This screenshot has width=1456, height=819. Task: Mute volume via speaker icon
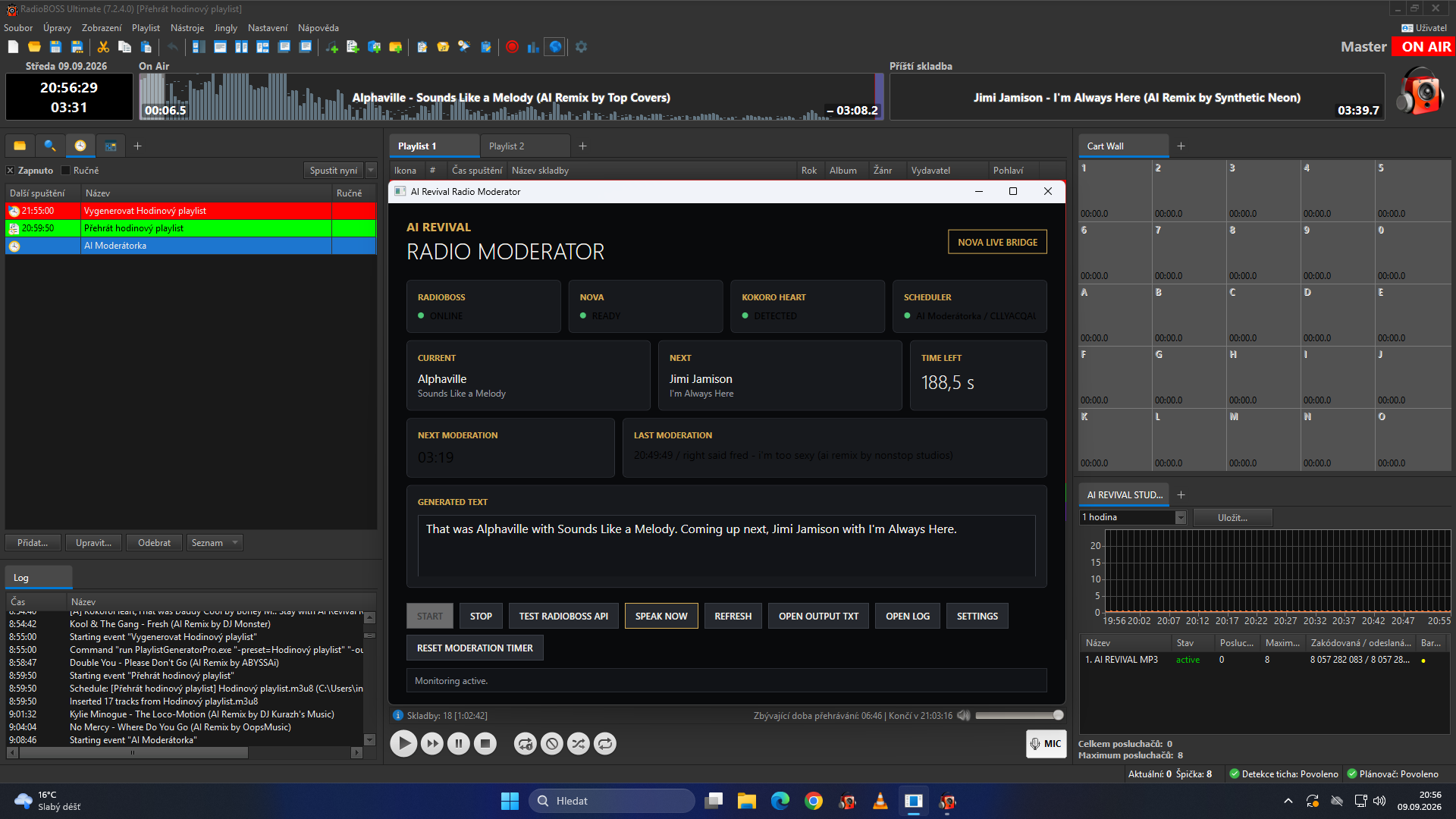coord(964,716)
